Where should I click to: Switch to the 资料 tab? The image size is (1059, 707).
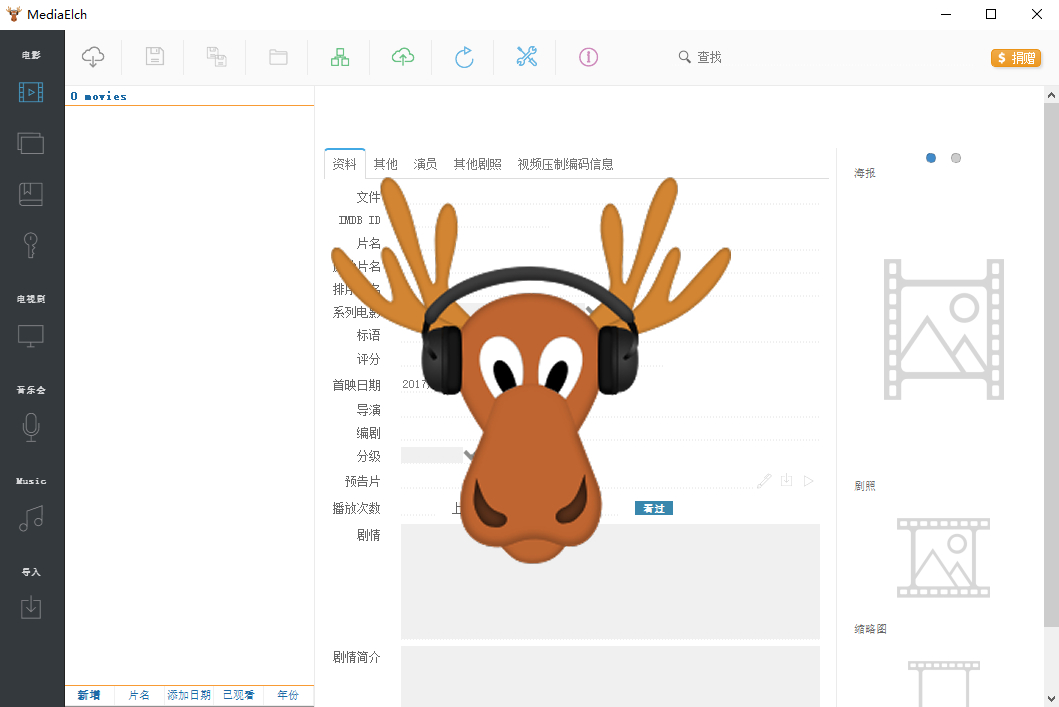pos(344,164)
